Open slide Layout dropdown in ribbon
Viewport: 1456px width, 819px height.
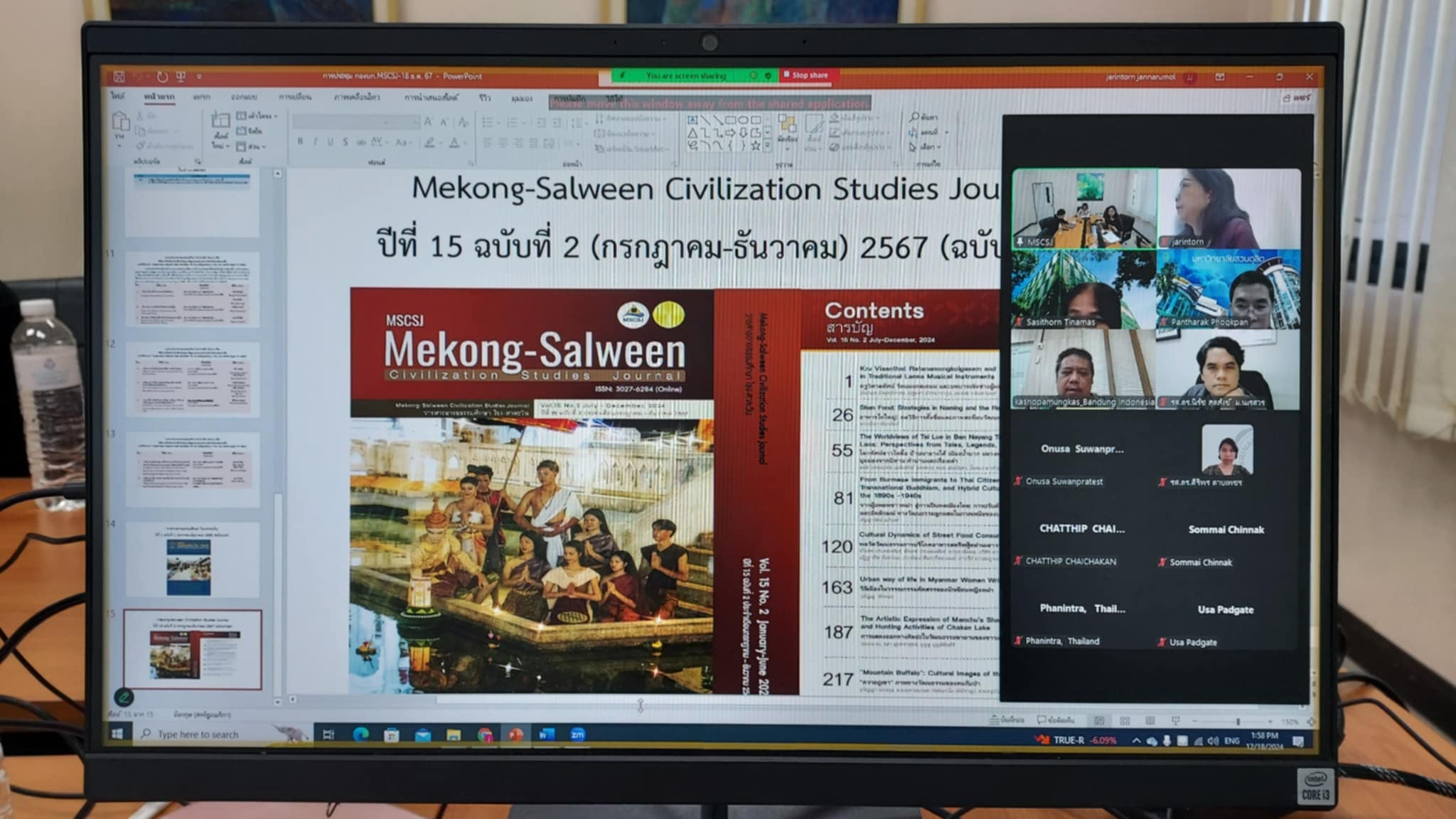tap(257, 115)
